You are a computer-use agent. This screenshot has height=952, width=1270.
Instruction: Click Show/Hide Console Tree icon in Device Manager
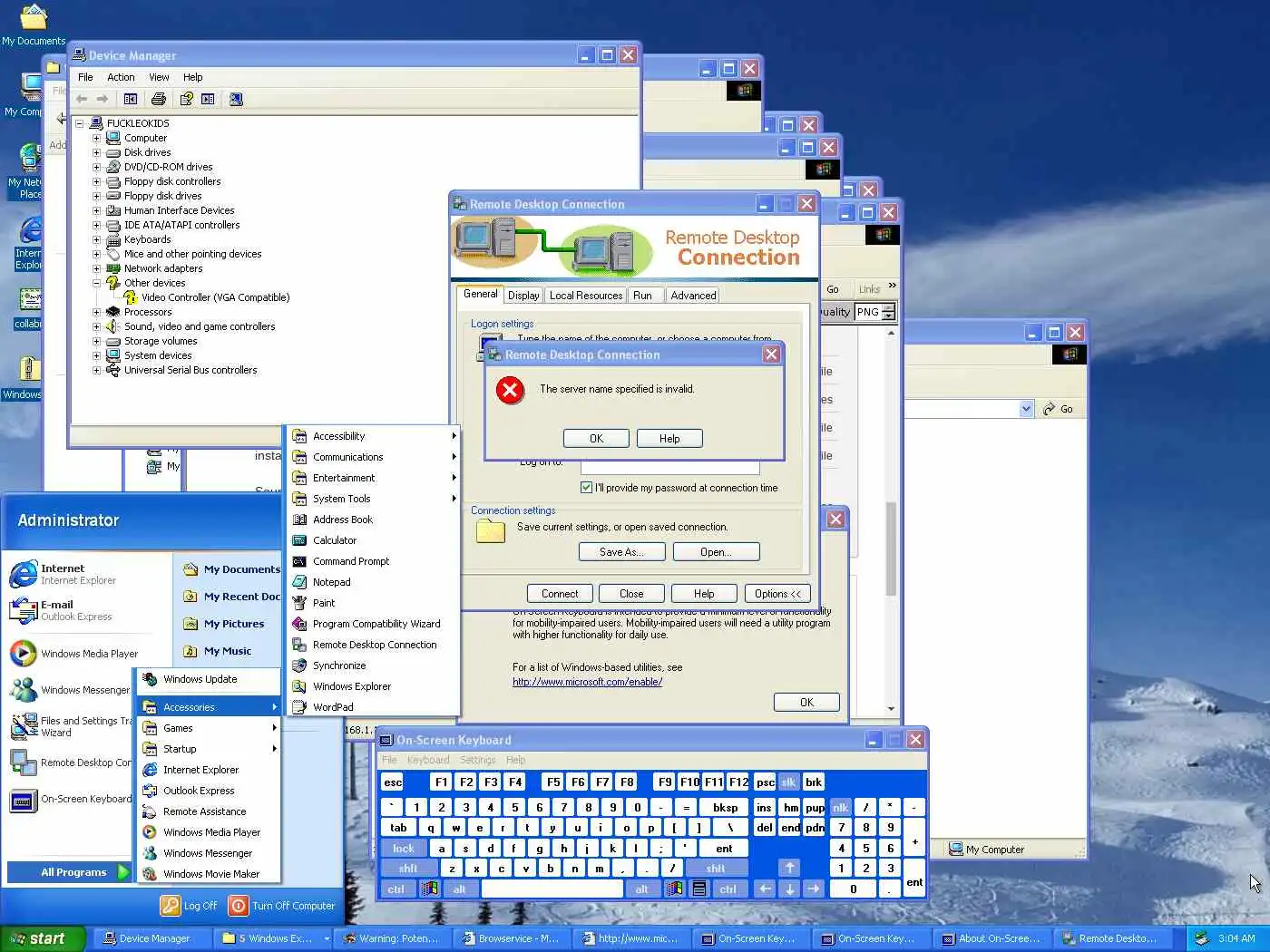pos(131,99)
